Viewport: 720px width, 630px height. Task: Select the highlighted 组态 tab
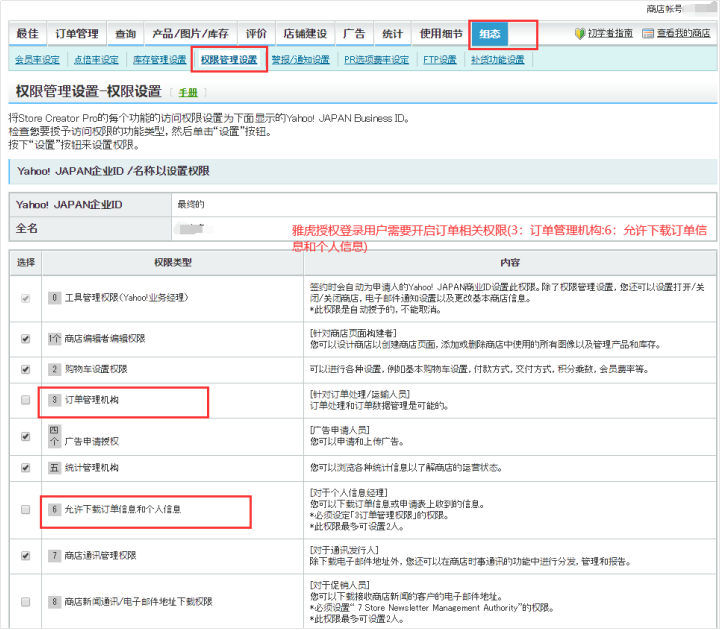(489, 34)
